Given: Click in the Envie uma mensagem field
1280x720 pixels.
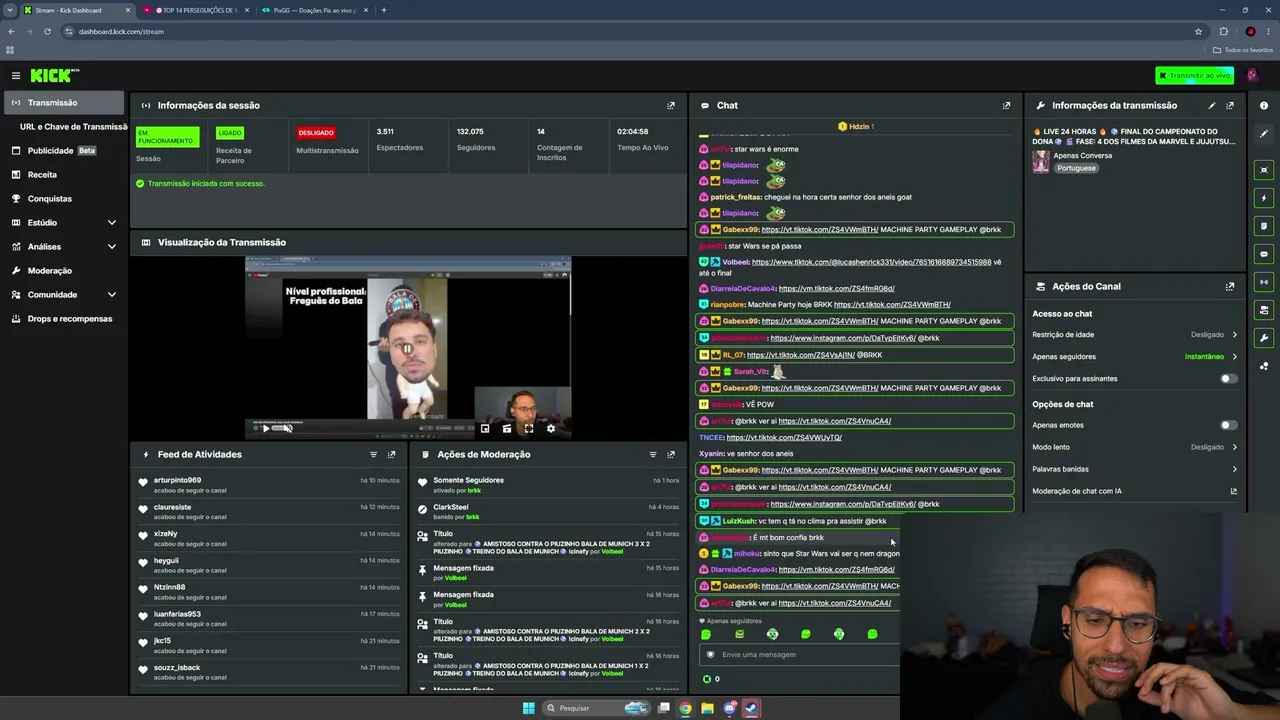Looking at the screenshot, I should pos(800,654).
